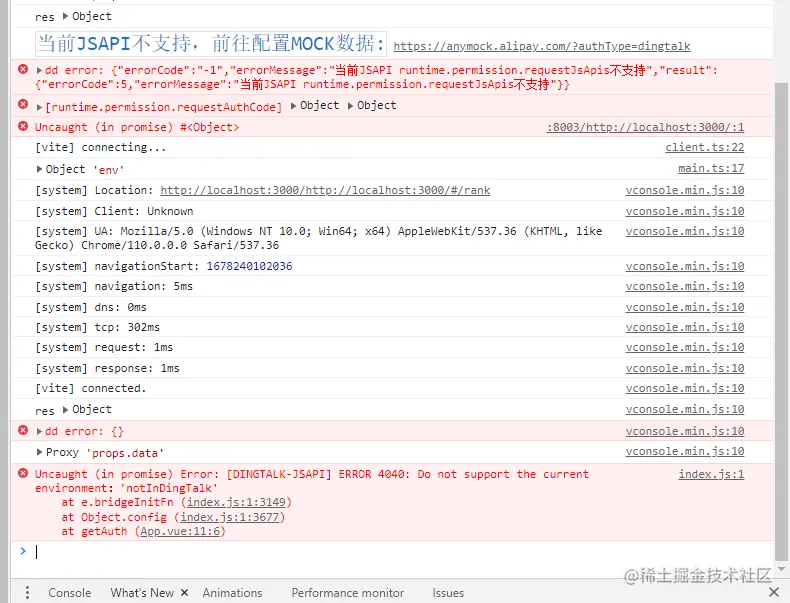Open vconsole.min.js:10 link on Location row
This screenshot has width=790, height=603.
685,190
